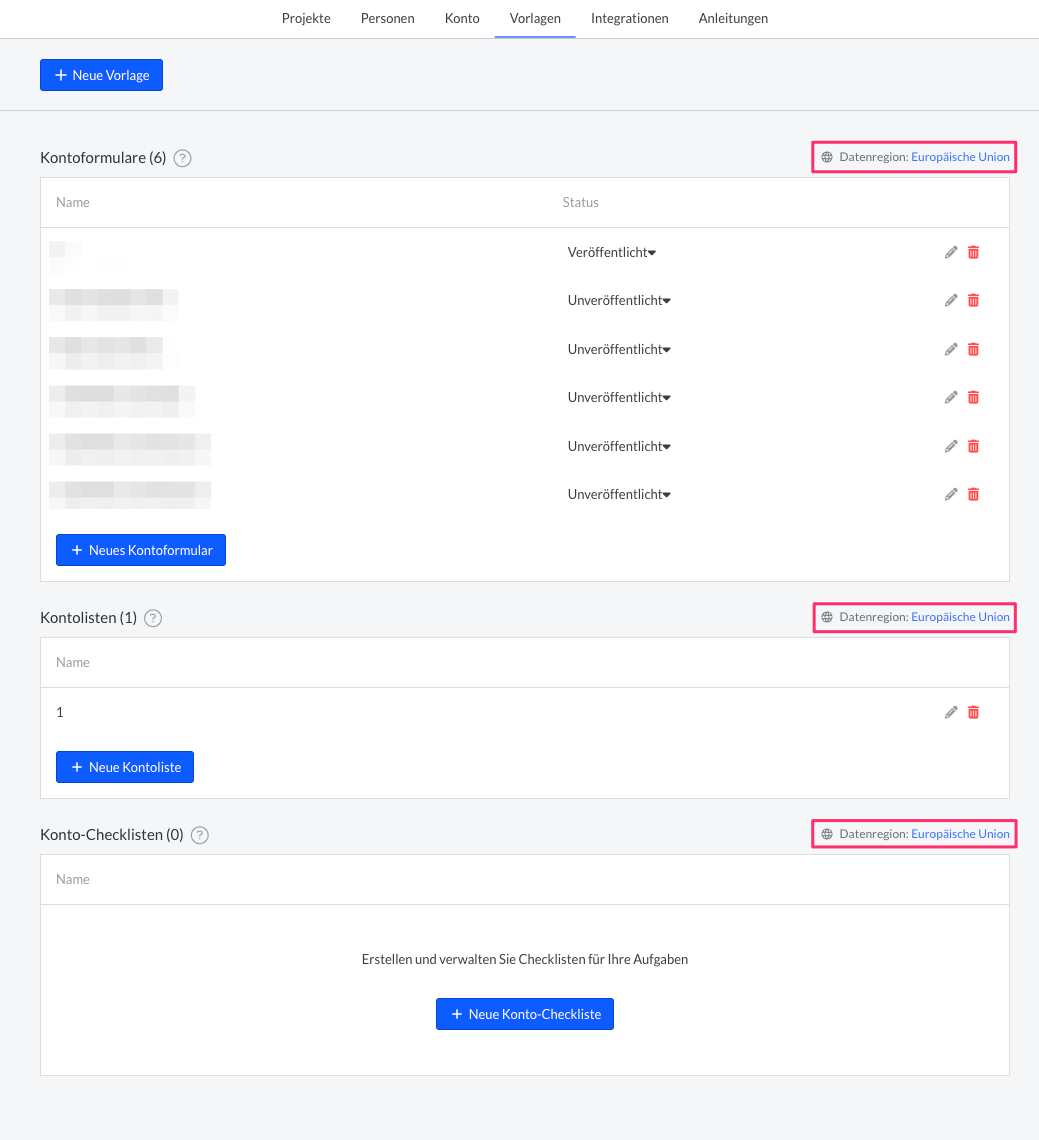The width and height of the screenshot is (1039, 1140).
Task: Click the help icon beside Kontoformulare
Action: coord(182,158)
